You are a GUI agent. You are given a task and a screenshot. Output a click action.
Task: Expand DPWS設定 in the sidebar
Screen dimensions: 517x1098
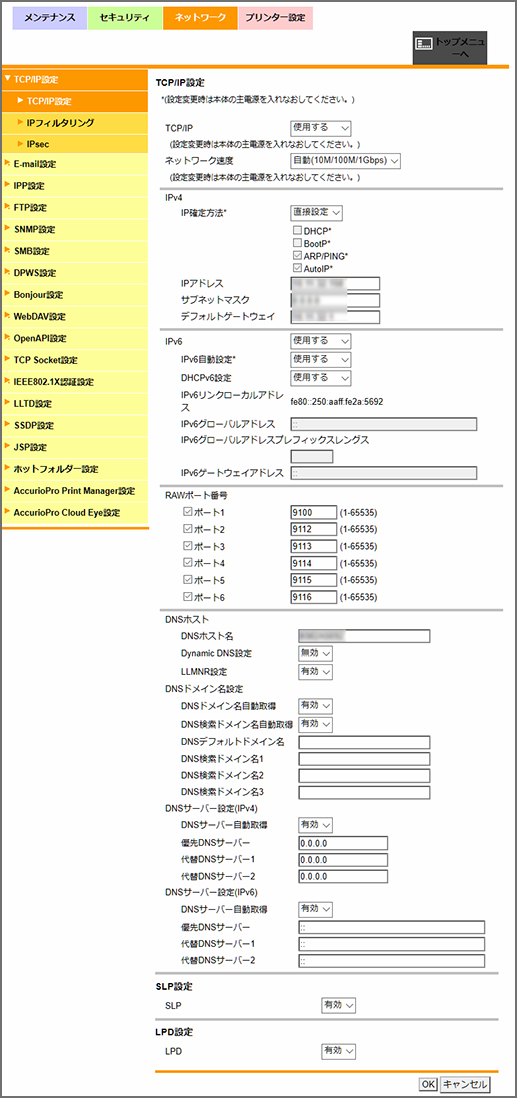click(x=75, y=273)
